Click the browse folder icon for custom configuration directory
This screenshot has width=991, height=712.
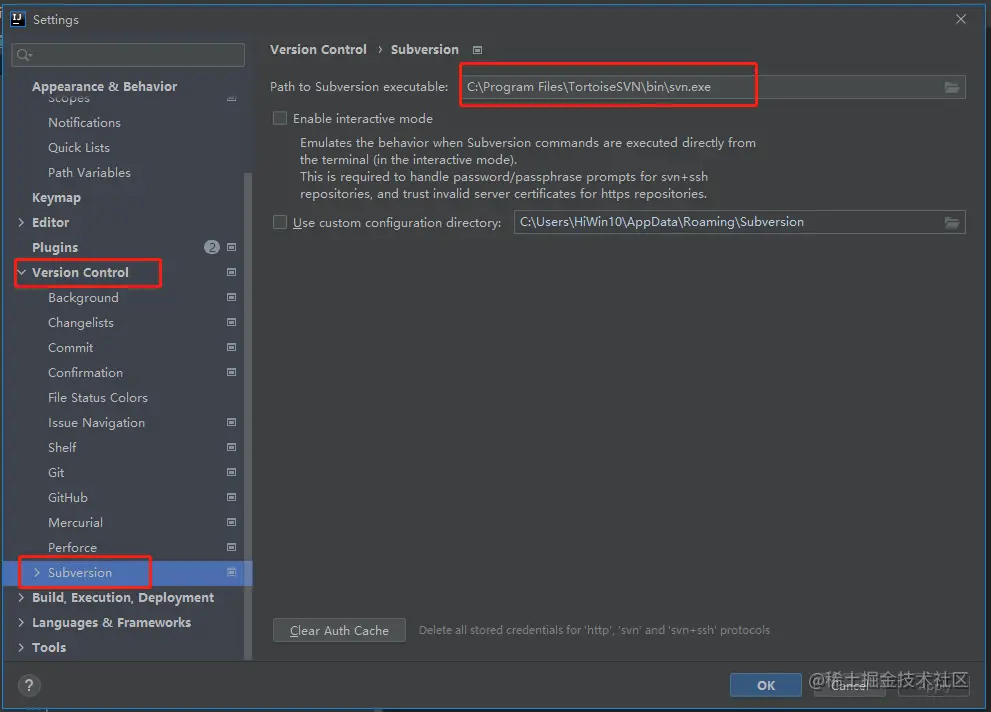click(952, 222)
